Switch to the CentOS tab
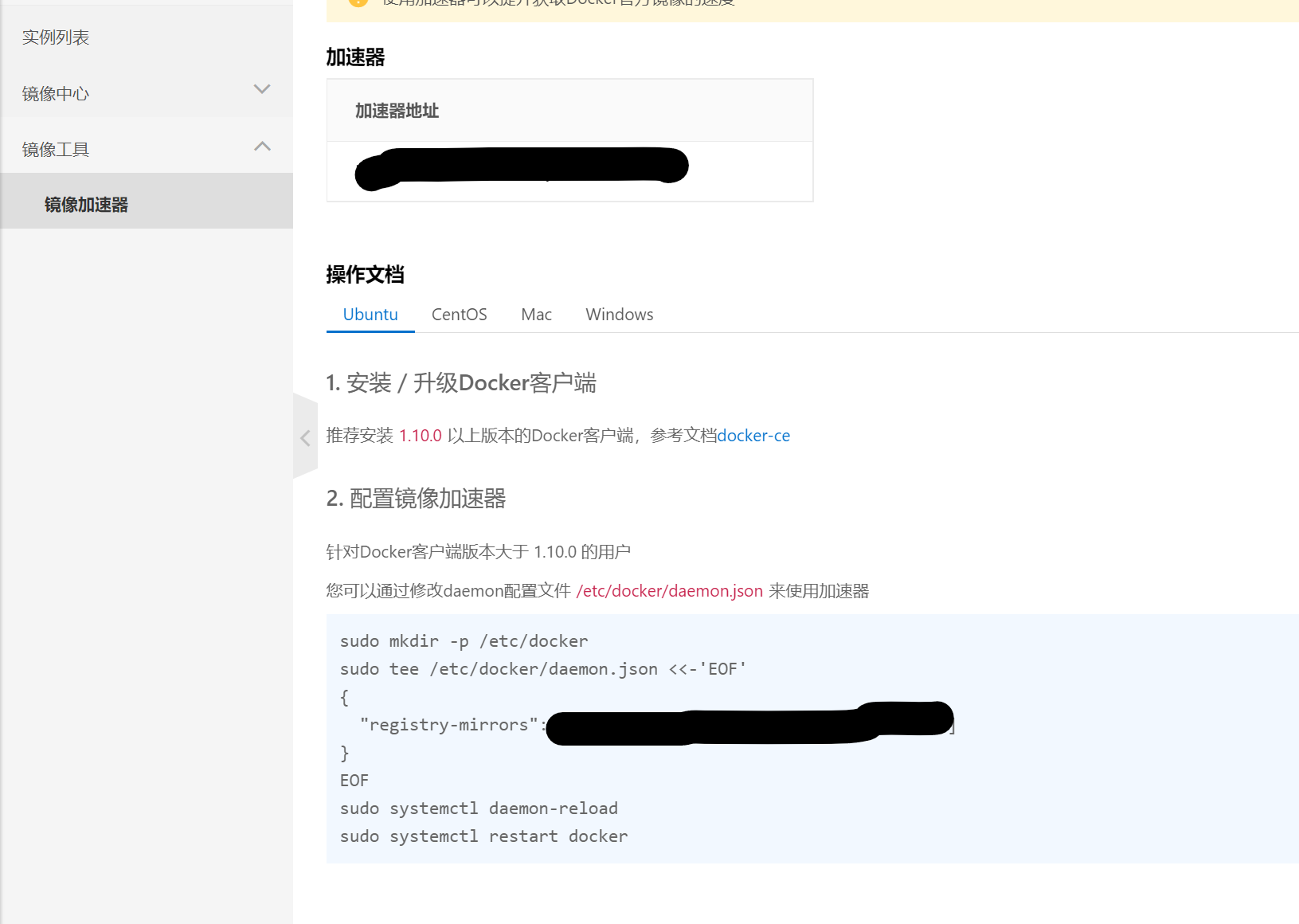The image size is (1299, 924). click(x=460, y=315)
